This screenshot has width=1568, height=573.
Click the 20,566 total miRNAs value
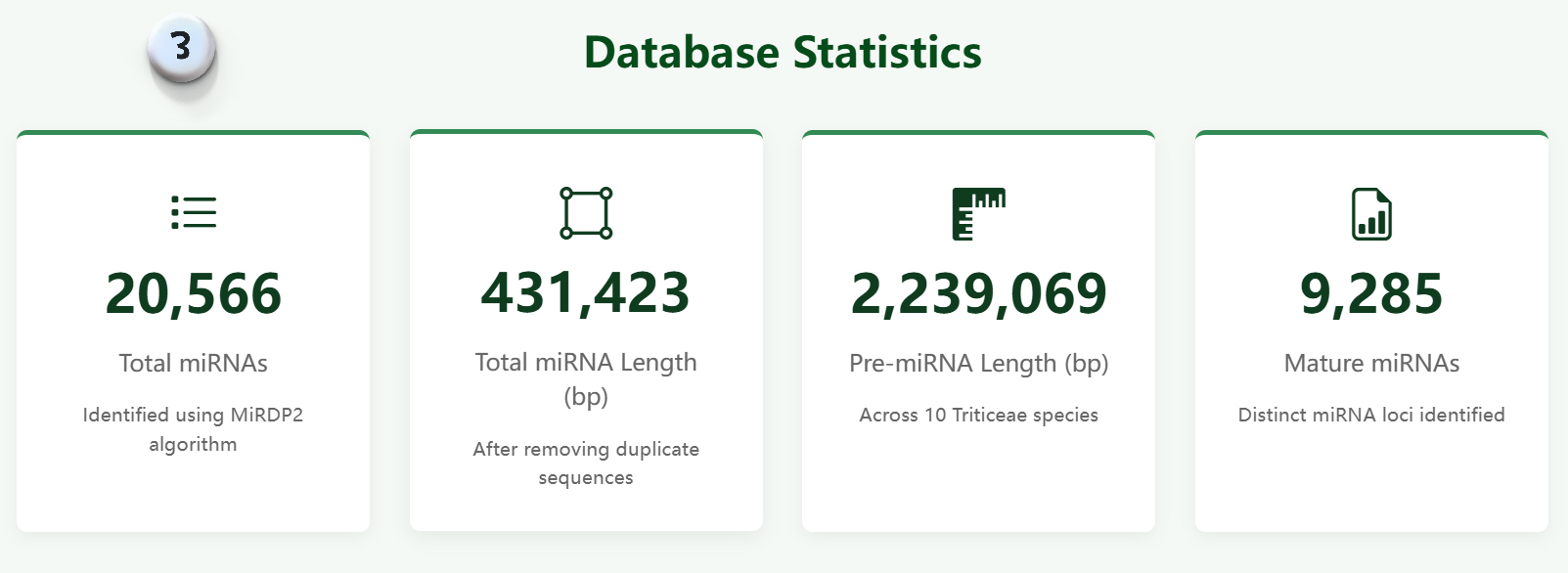point(194,294)
